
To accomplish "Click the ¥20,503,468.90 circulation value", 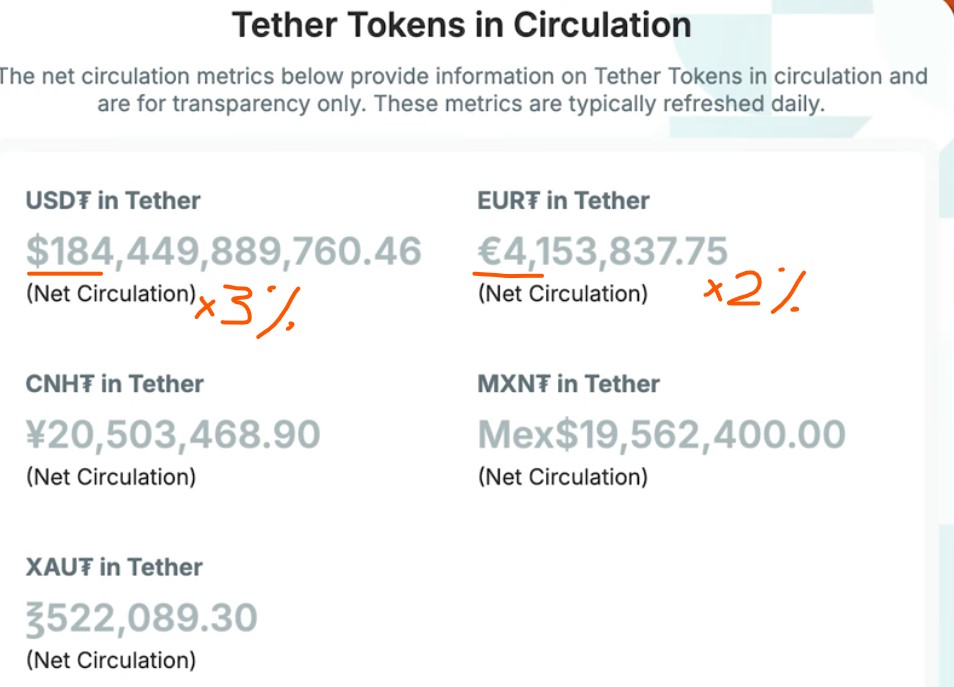I will point(173,434).
